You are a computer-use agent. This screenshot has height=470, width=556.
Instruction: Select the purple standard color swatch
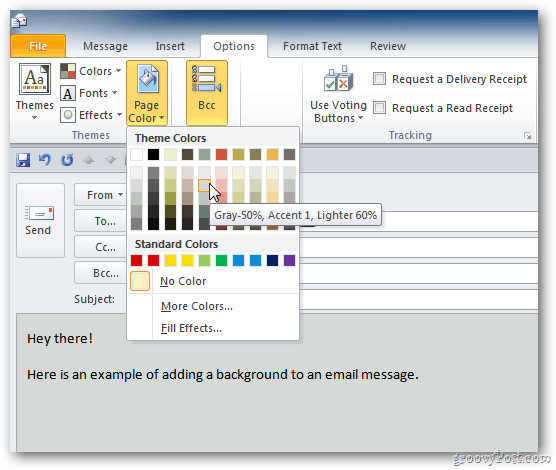click(x=289, y=261)
